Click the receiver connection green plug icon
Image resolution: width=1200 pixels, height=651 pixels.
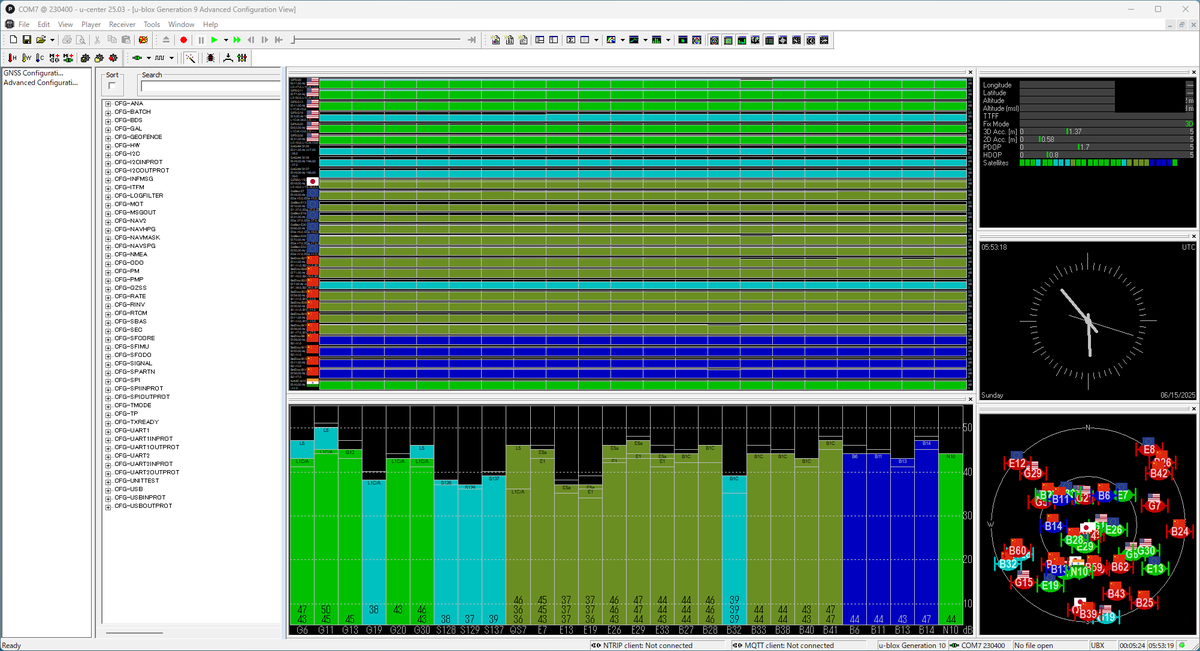coord(137,58)
